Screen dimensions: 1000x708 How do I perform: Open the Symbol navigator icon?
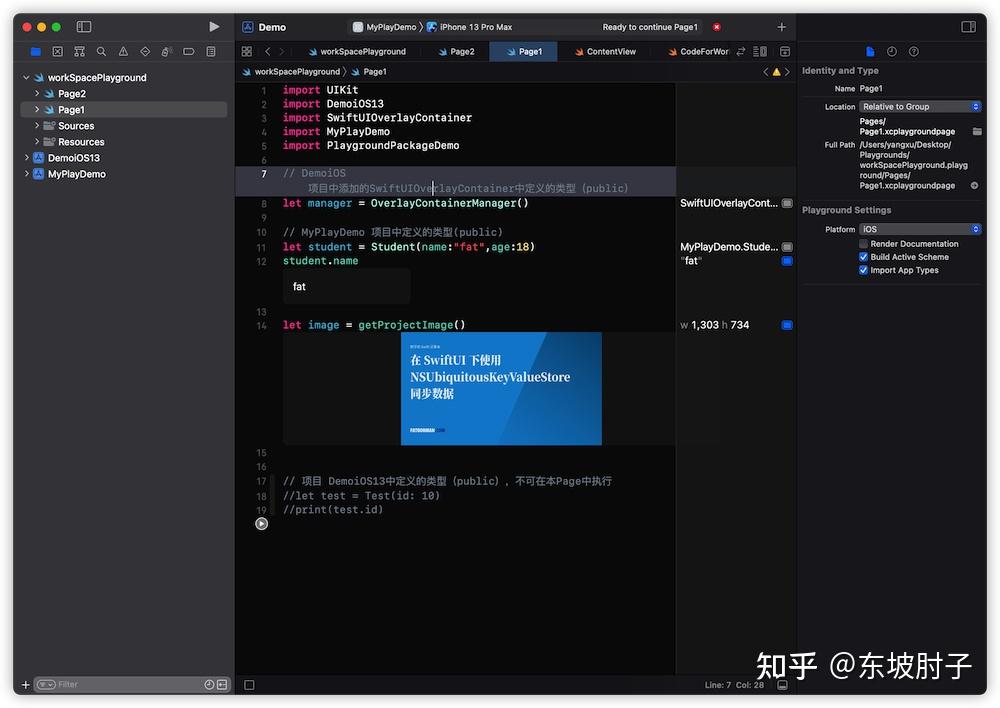click(x=79, y=52)
